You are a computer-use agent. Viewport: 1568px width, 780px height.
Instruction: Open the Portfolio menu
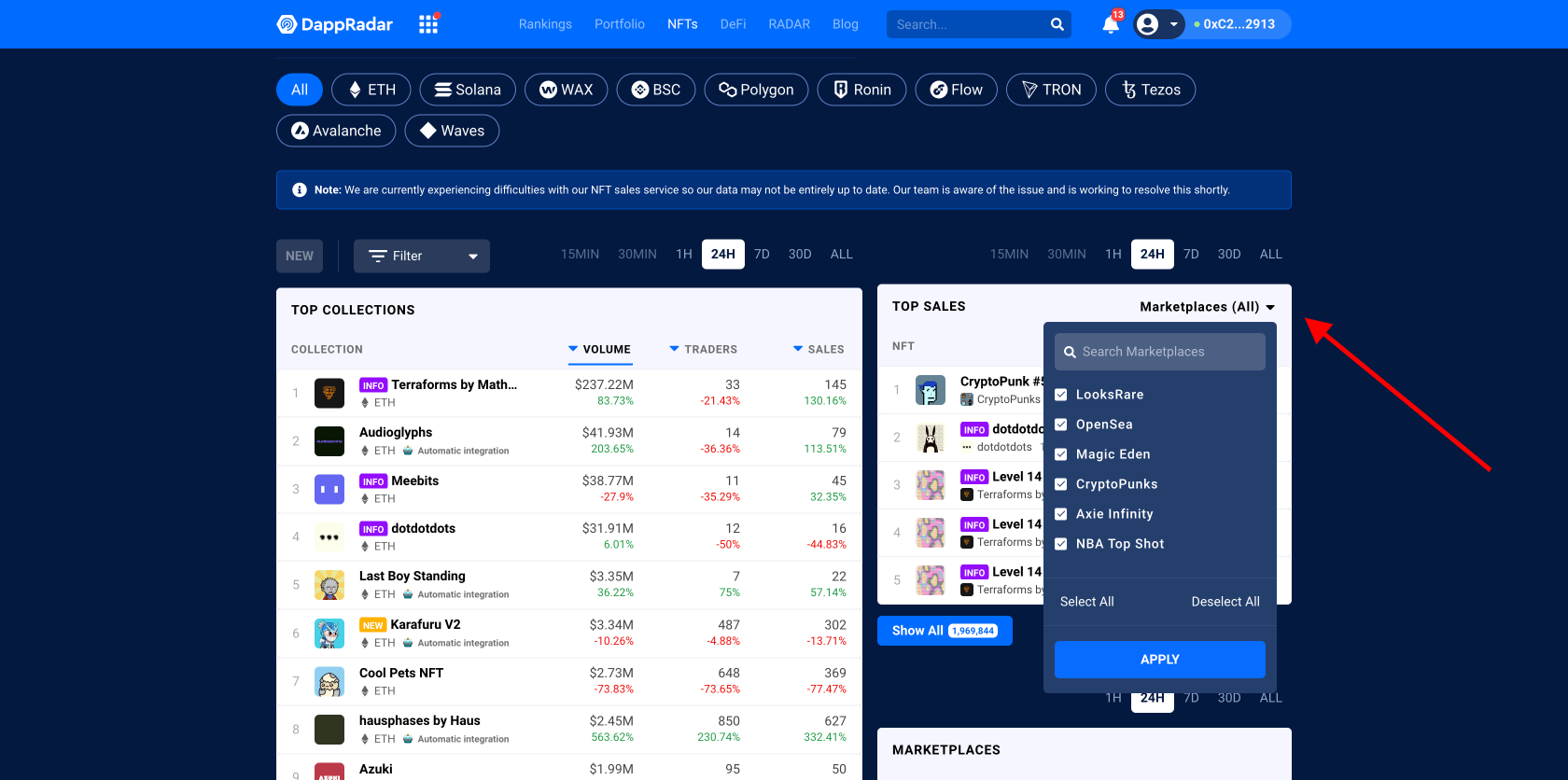coord(620,24)
